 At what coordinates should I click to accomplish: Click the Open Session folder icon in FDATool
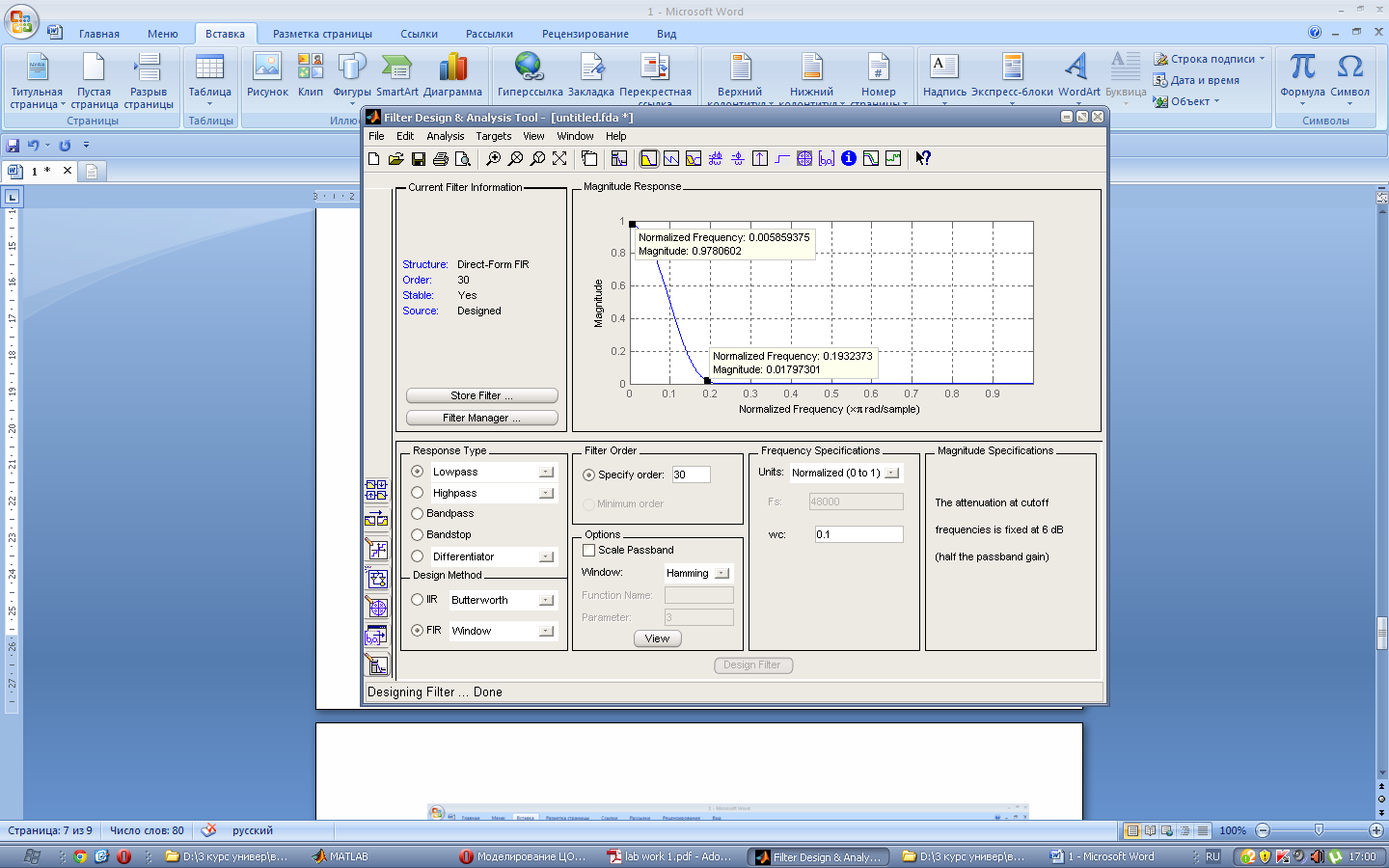click(x=396, y=158)
